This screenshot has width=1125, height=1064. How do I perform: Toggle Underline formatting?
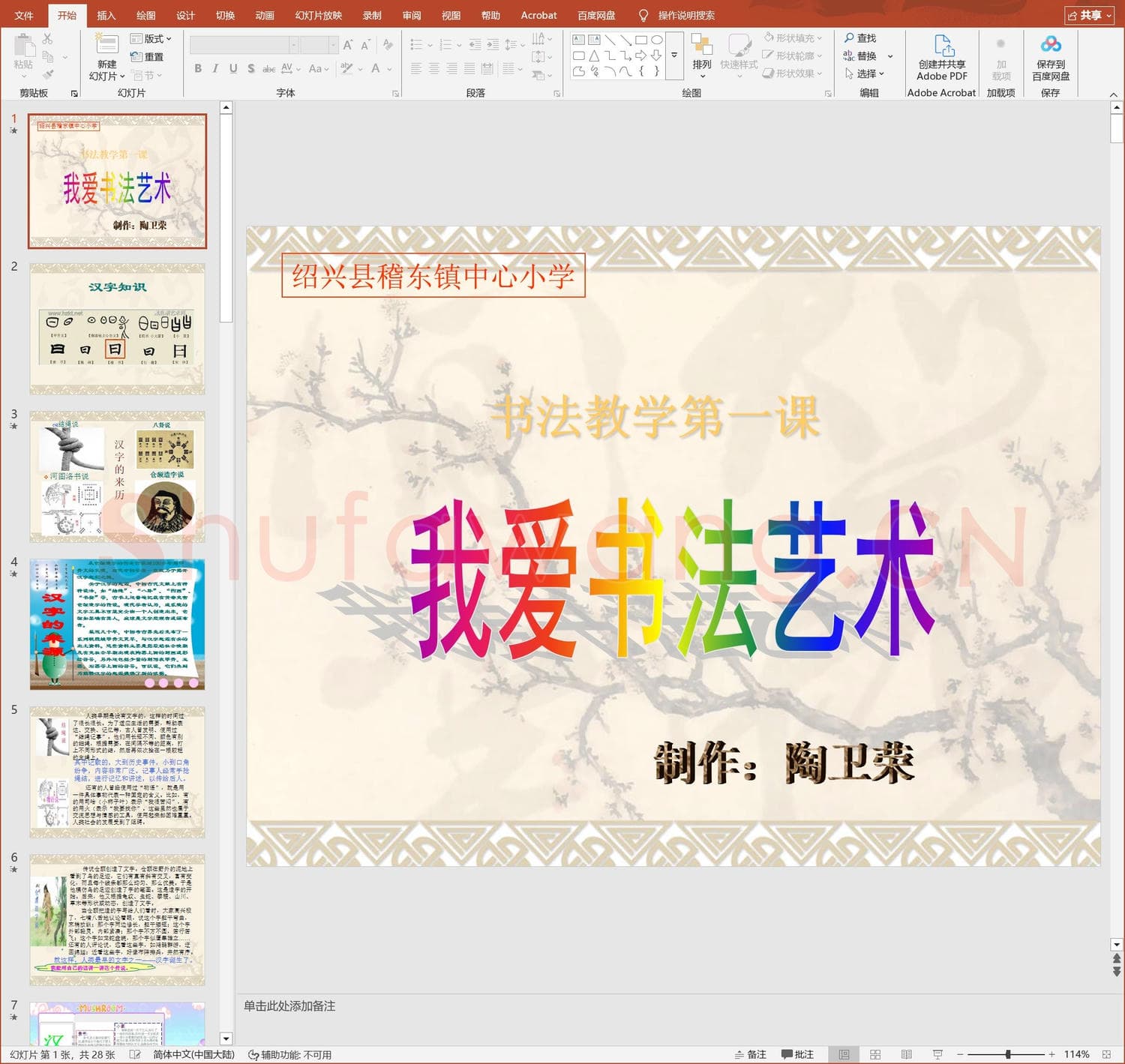(233, 68)
